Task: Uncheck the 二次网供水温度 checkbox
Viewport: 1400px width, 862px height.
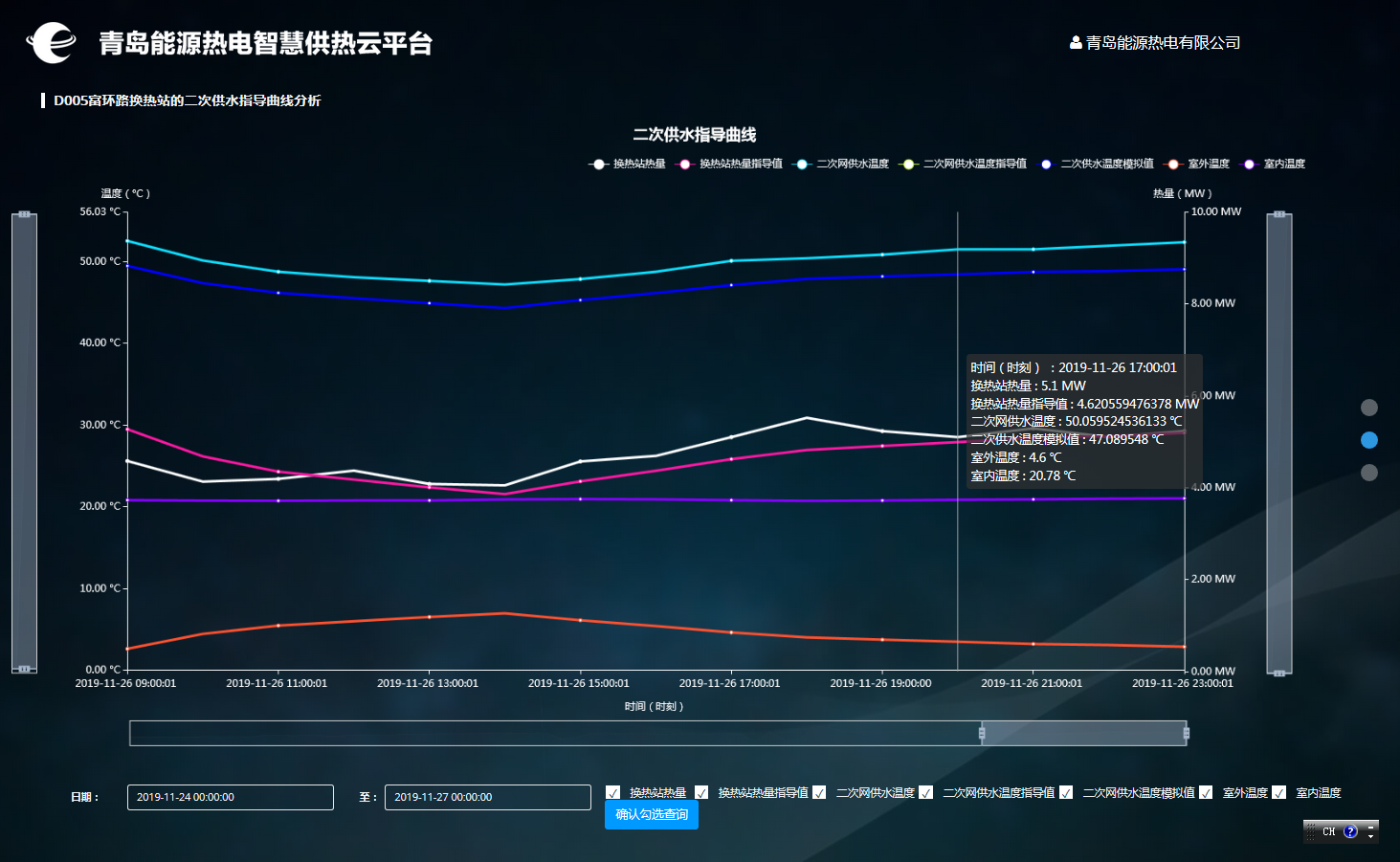Action: click(x=819, y=792)
